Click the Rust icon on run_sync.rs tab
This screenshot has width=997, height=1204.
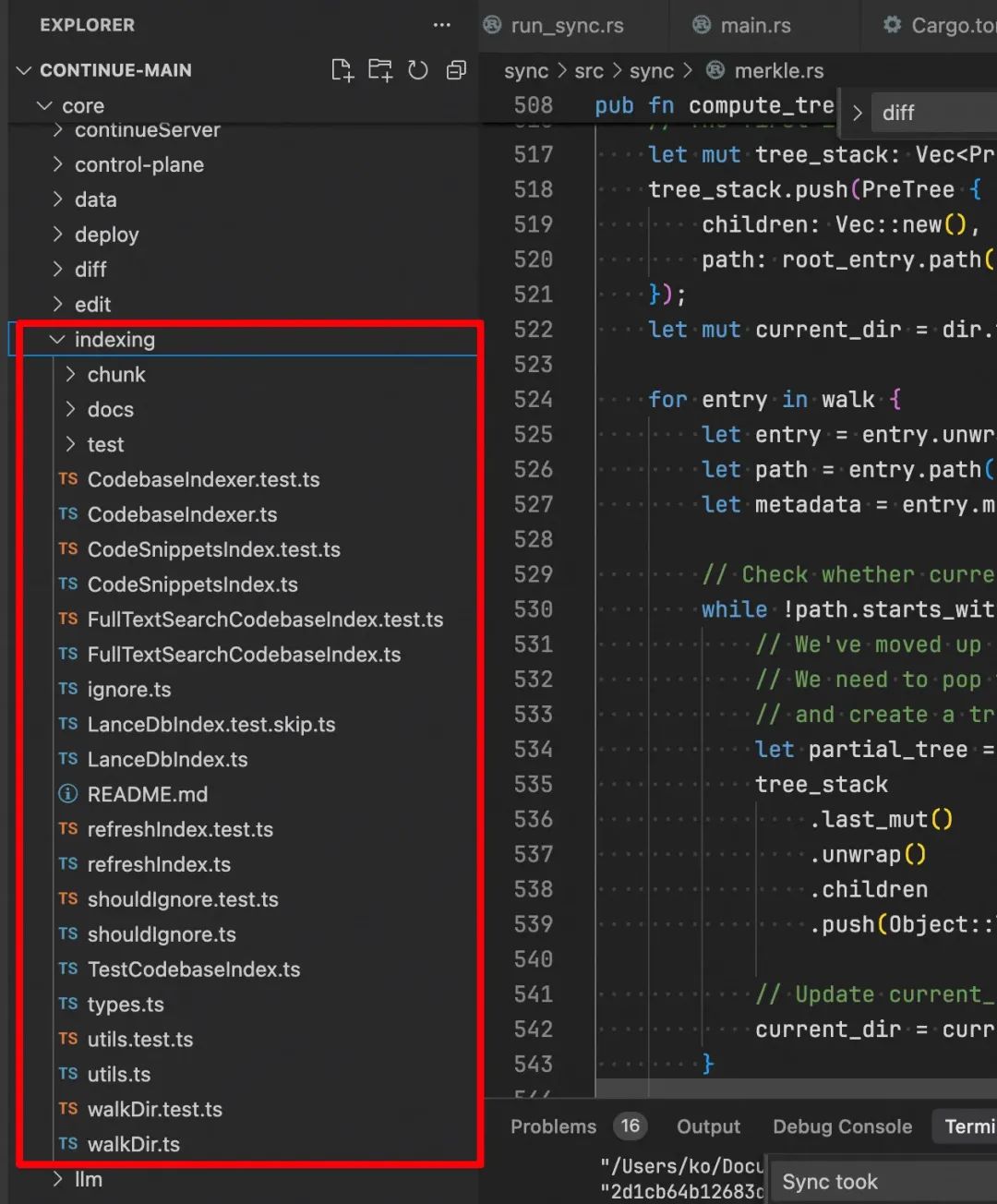coord(493,25)
